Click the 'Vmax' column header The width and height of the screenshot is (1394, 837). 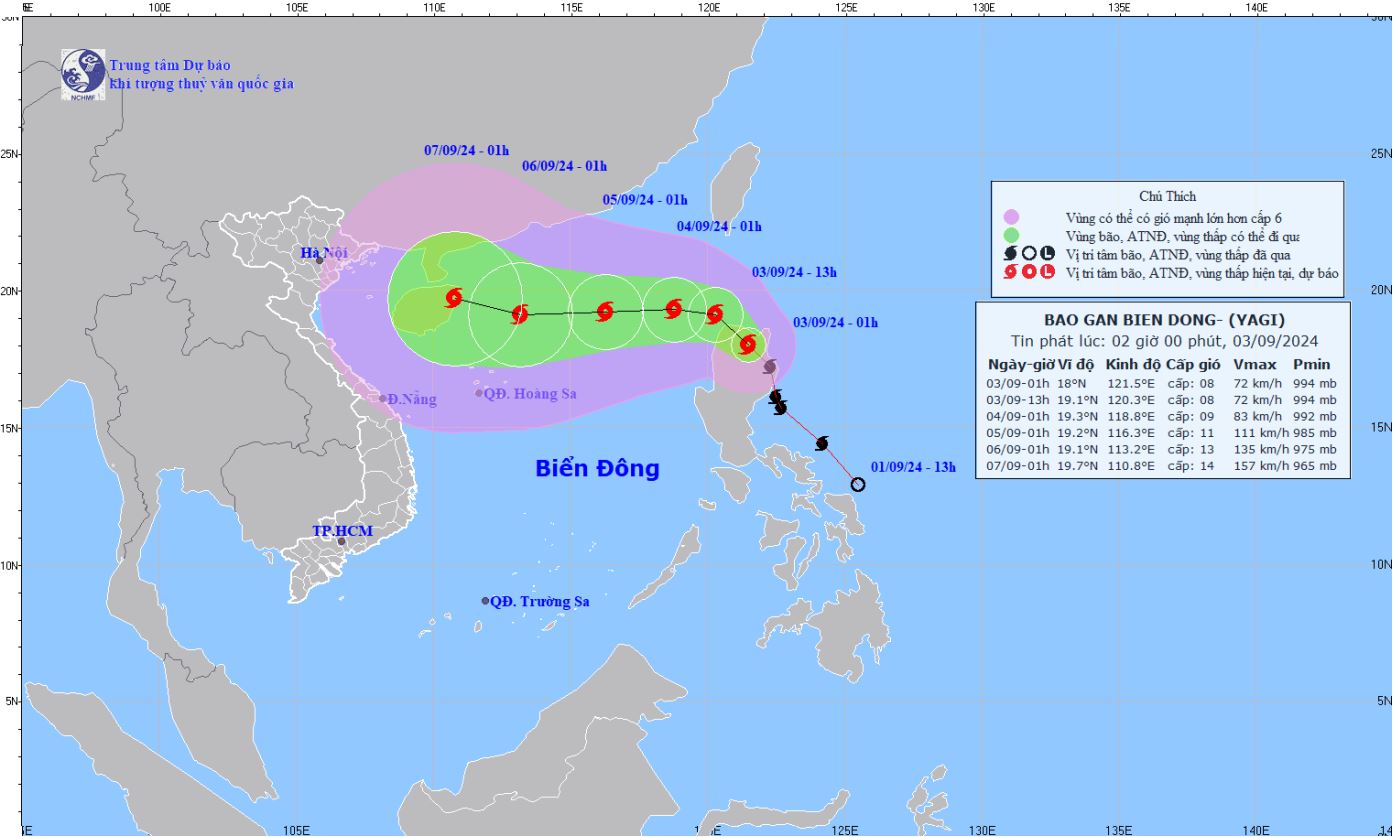pyautogui.click(x=1254, y=364)
